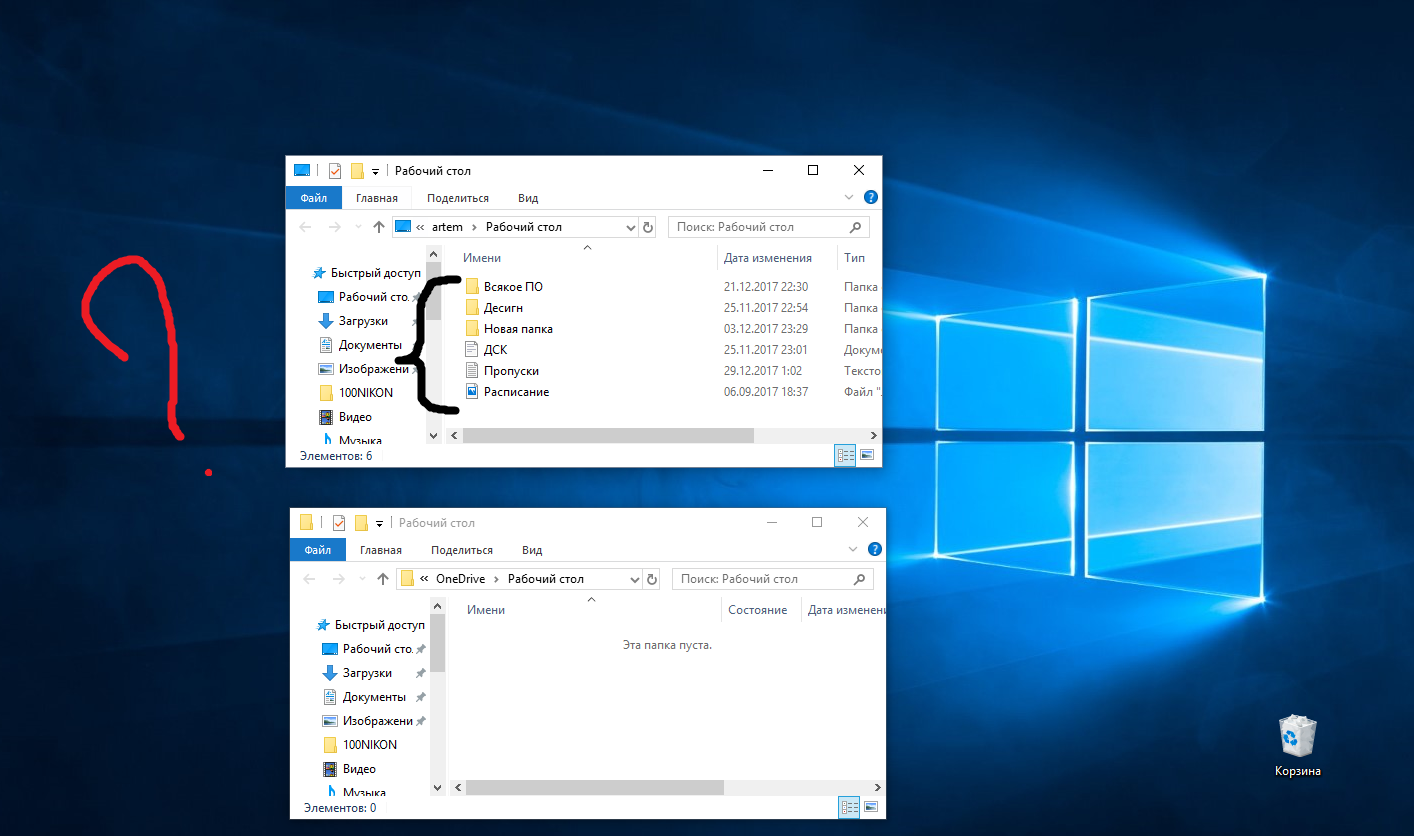The width and height of the screenshot is (1414, 836).
Task: Expand quick access toolbar dropdown in top window
Action: coord(375,172)
